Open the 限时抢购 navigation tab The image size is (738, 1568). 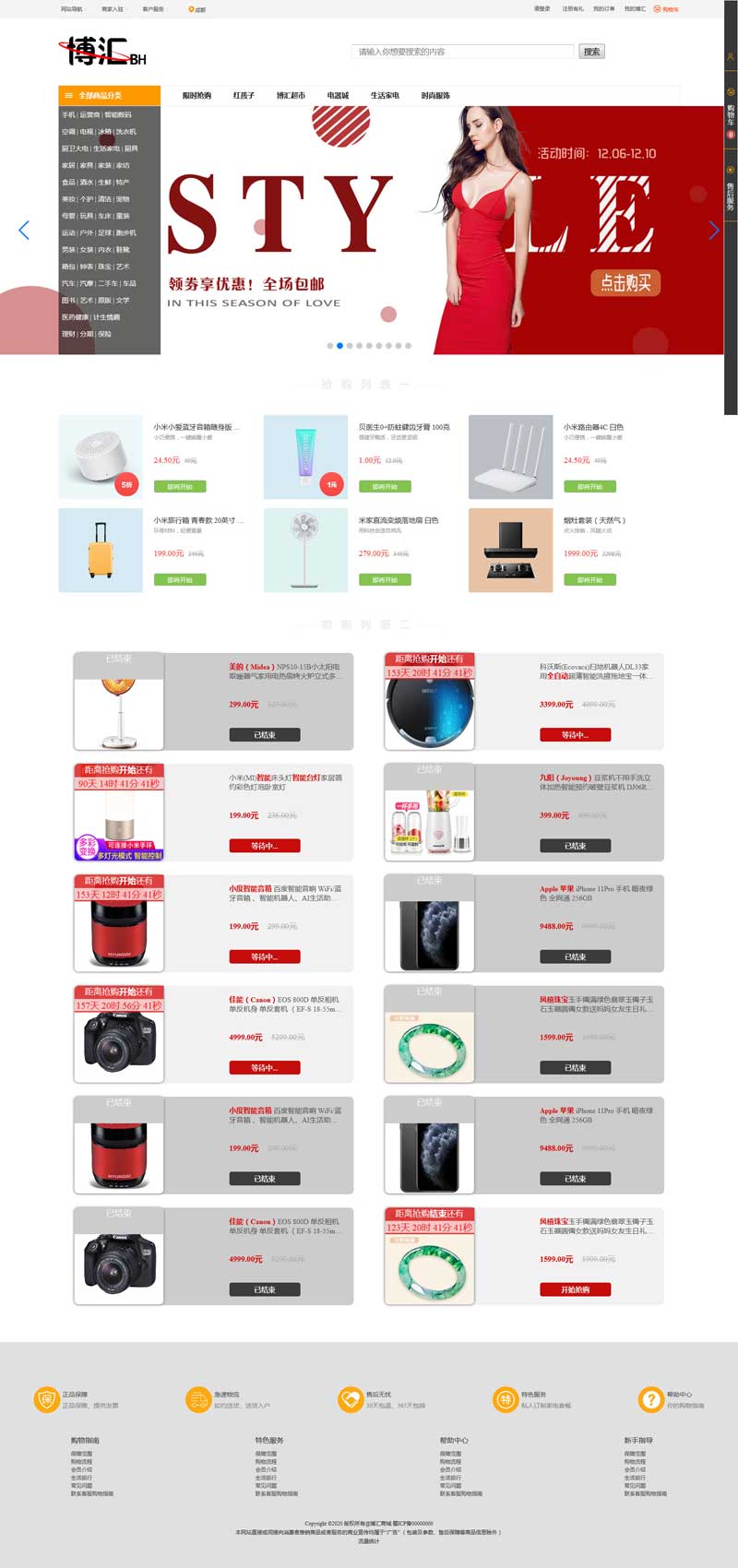tap(196, 95)
